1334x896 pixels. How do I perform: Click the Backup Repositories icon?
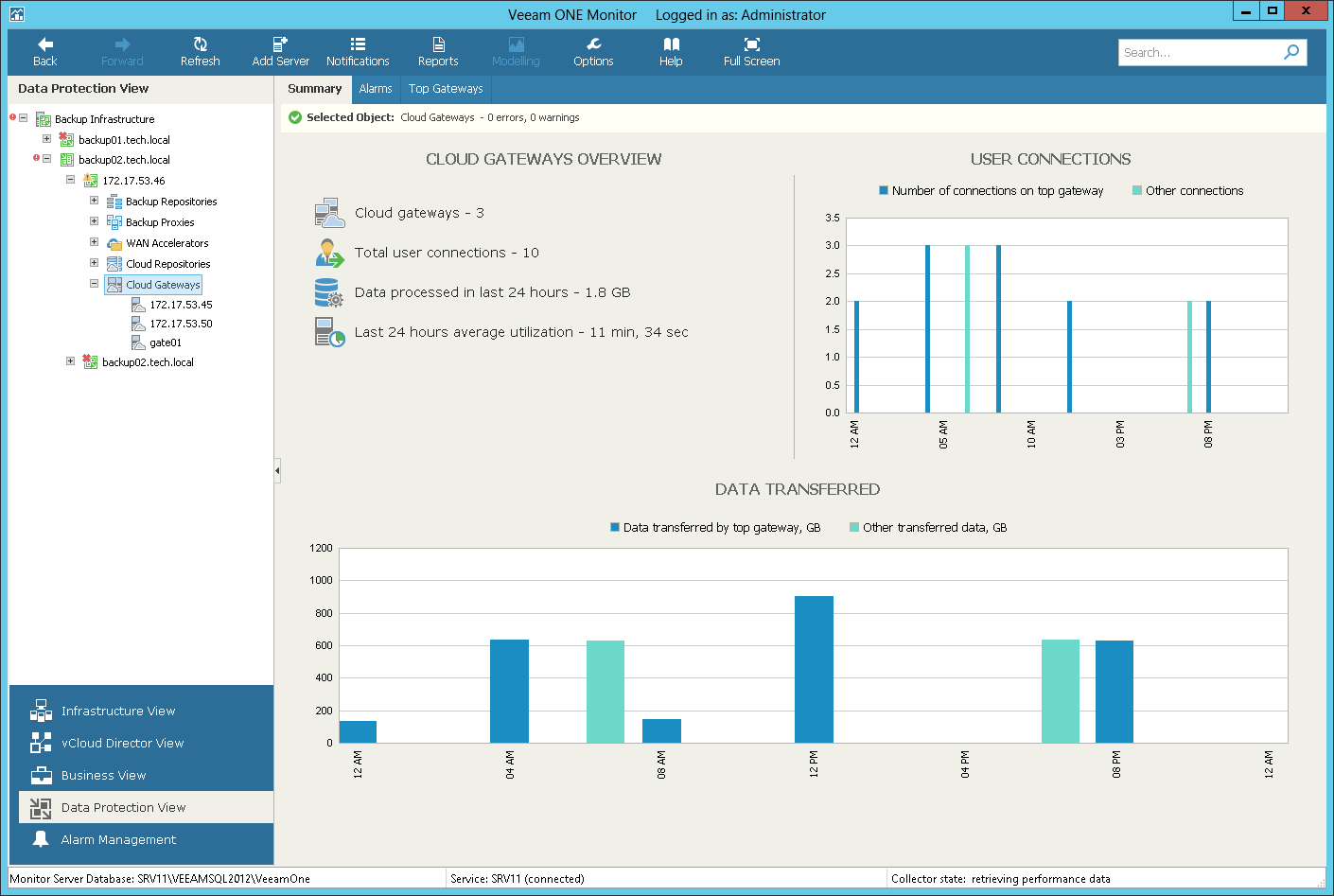tap(114, 202)
